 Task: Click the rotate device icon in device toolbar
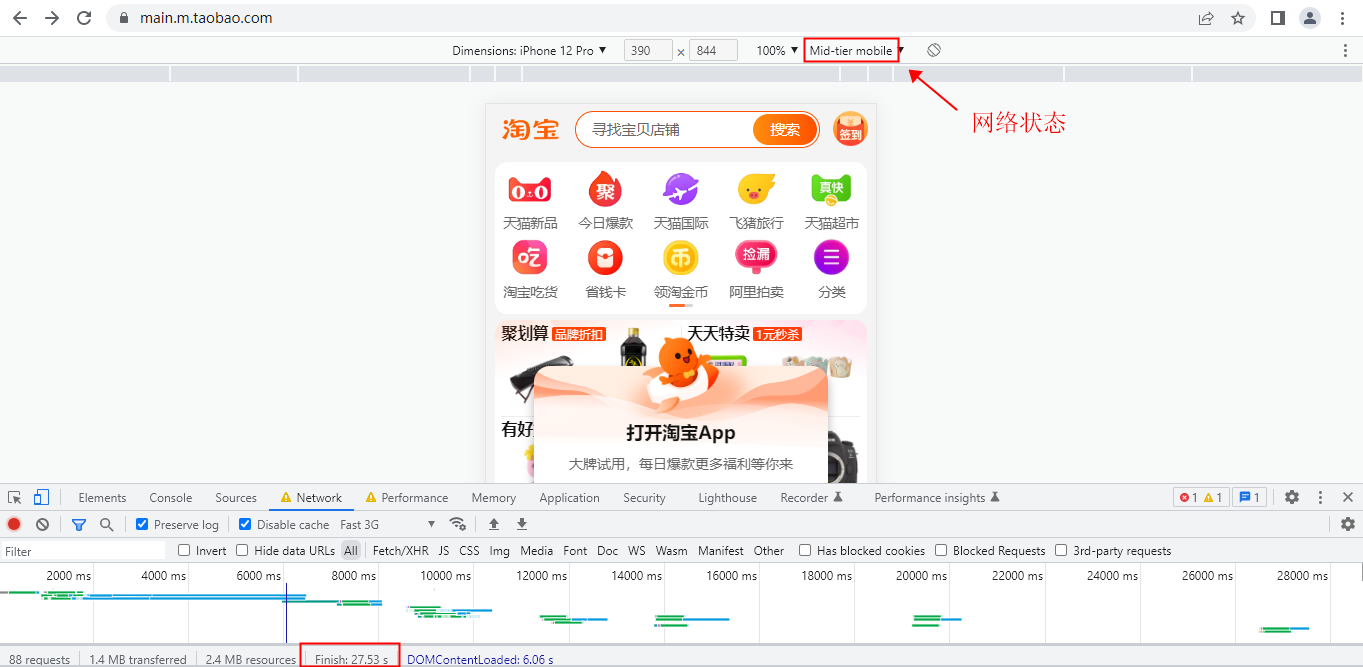click(933, 50)
